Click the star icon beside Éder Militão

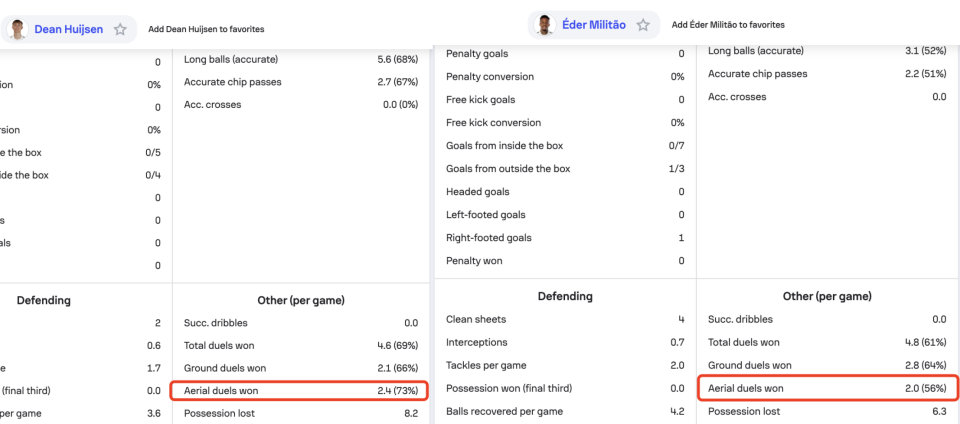643,25
